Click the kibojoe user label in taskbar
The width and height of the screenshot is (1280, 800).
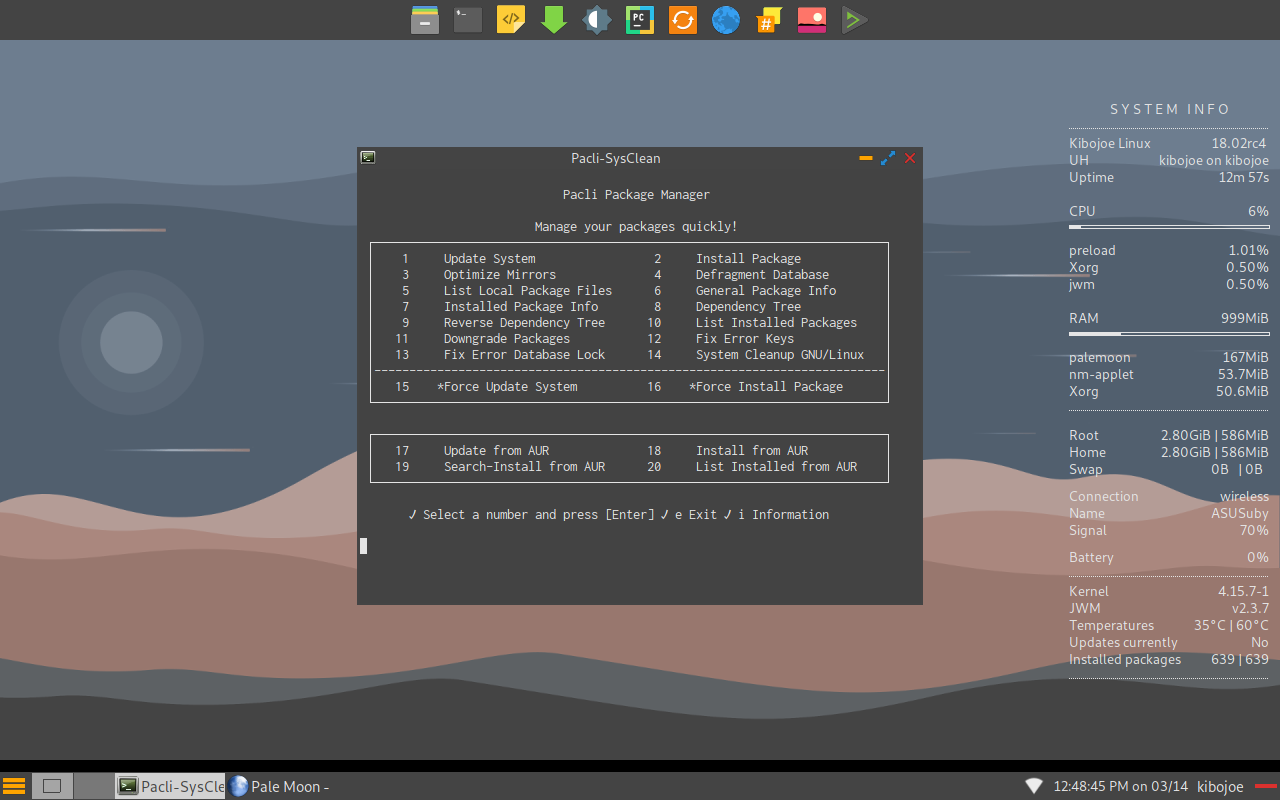click(1220, 786)
